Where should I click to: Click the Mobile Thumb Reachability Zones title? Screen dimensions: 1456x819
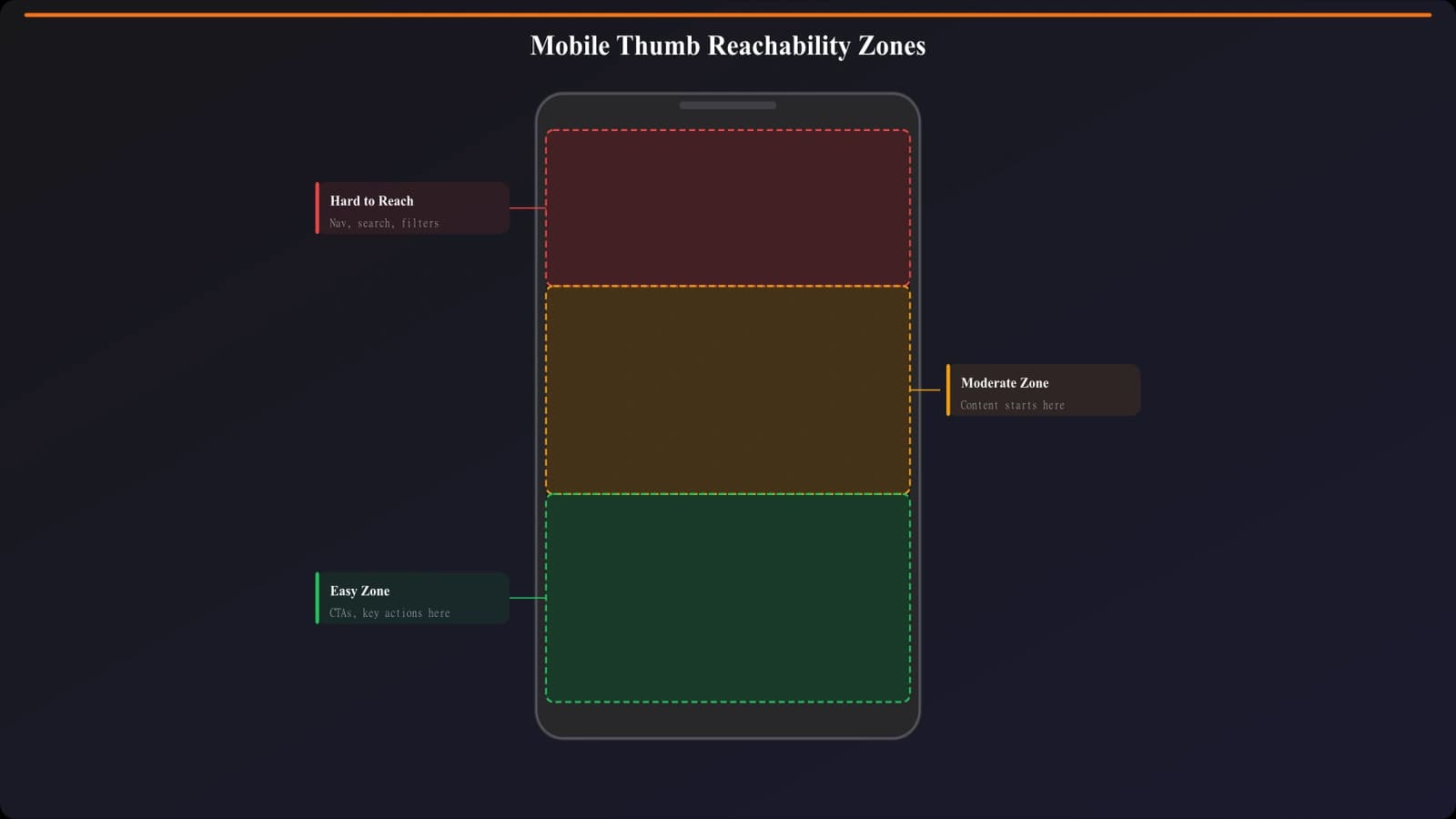[x=727, y=45]
